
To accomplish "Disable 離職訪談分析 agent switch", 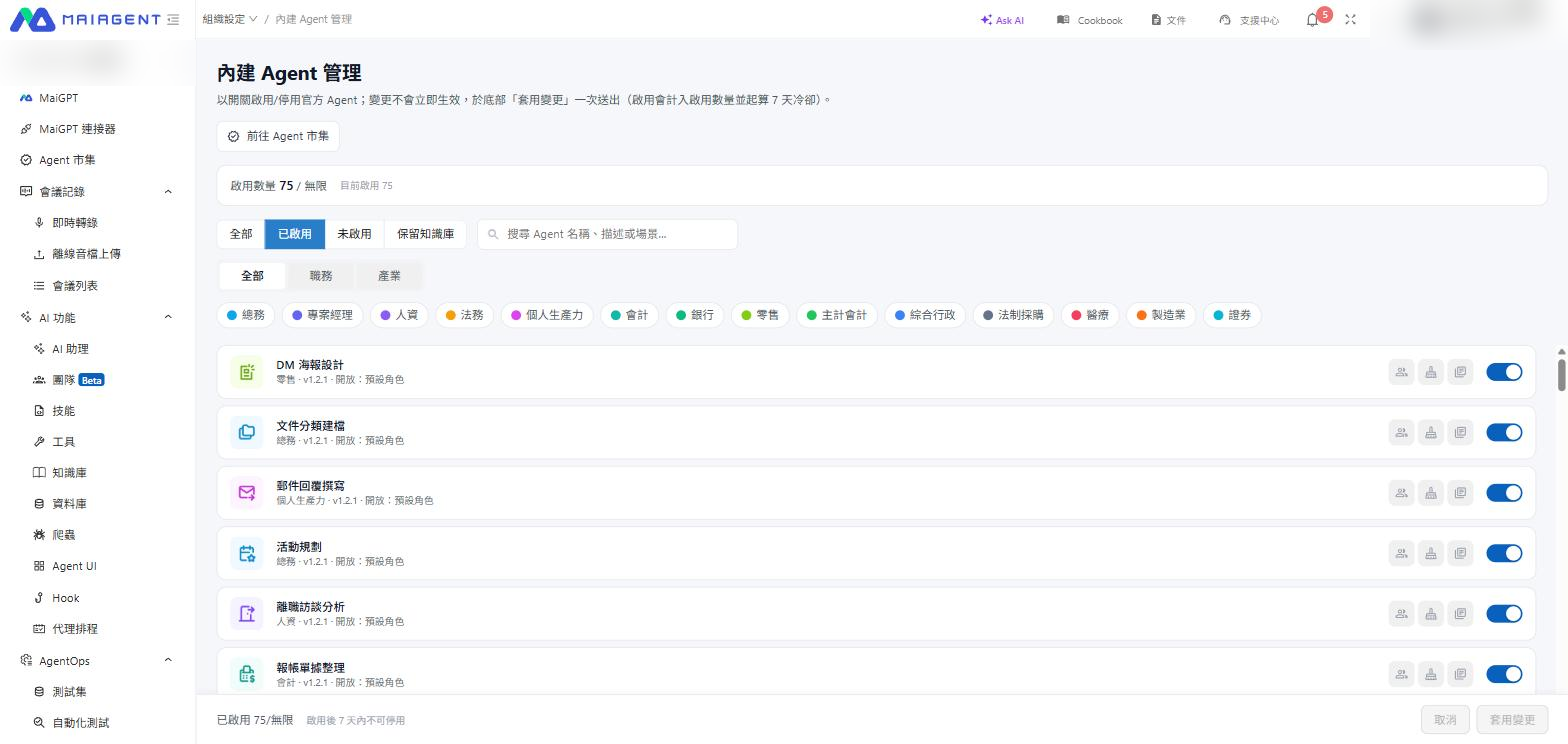I will pos(1504,614).
